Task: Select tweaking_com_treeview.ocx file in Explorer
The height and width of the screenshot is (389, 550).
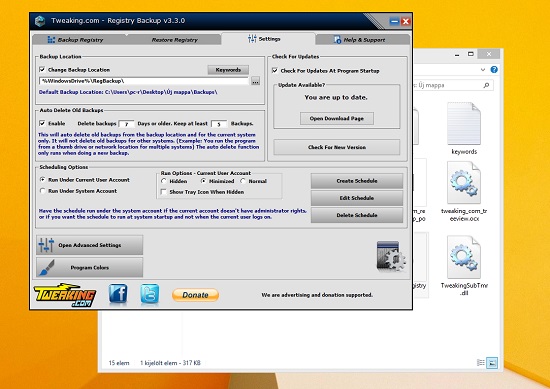Action: tap(464, 192)
